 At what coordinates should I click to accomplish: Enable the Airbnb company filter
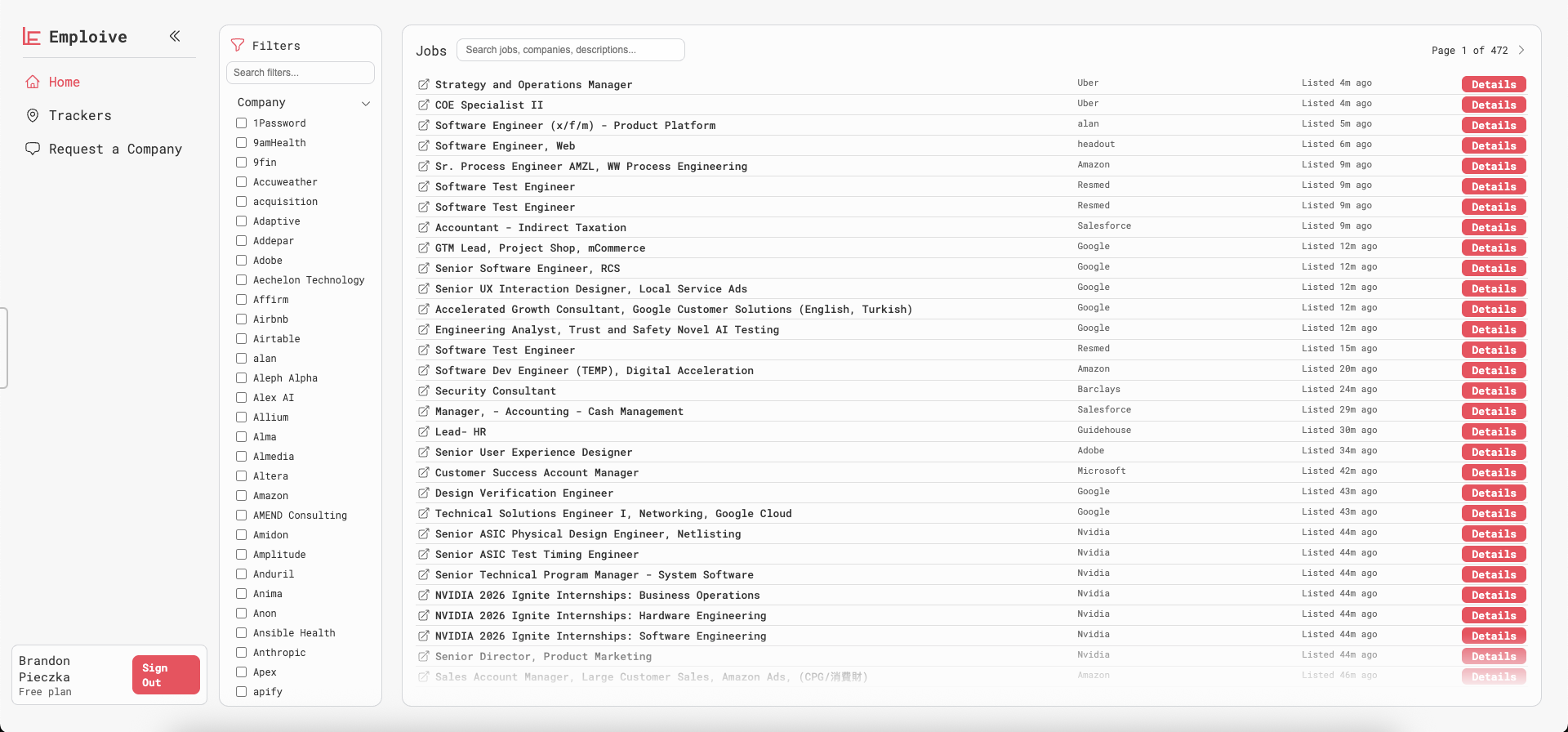241,319
